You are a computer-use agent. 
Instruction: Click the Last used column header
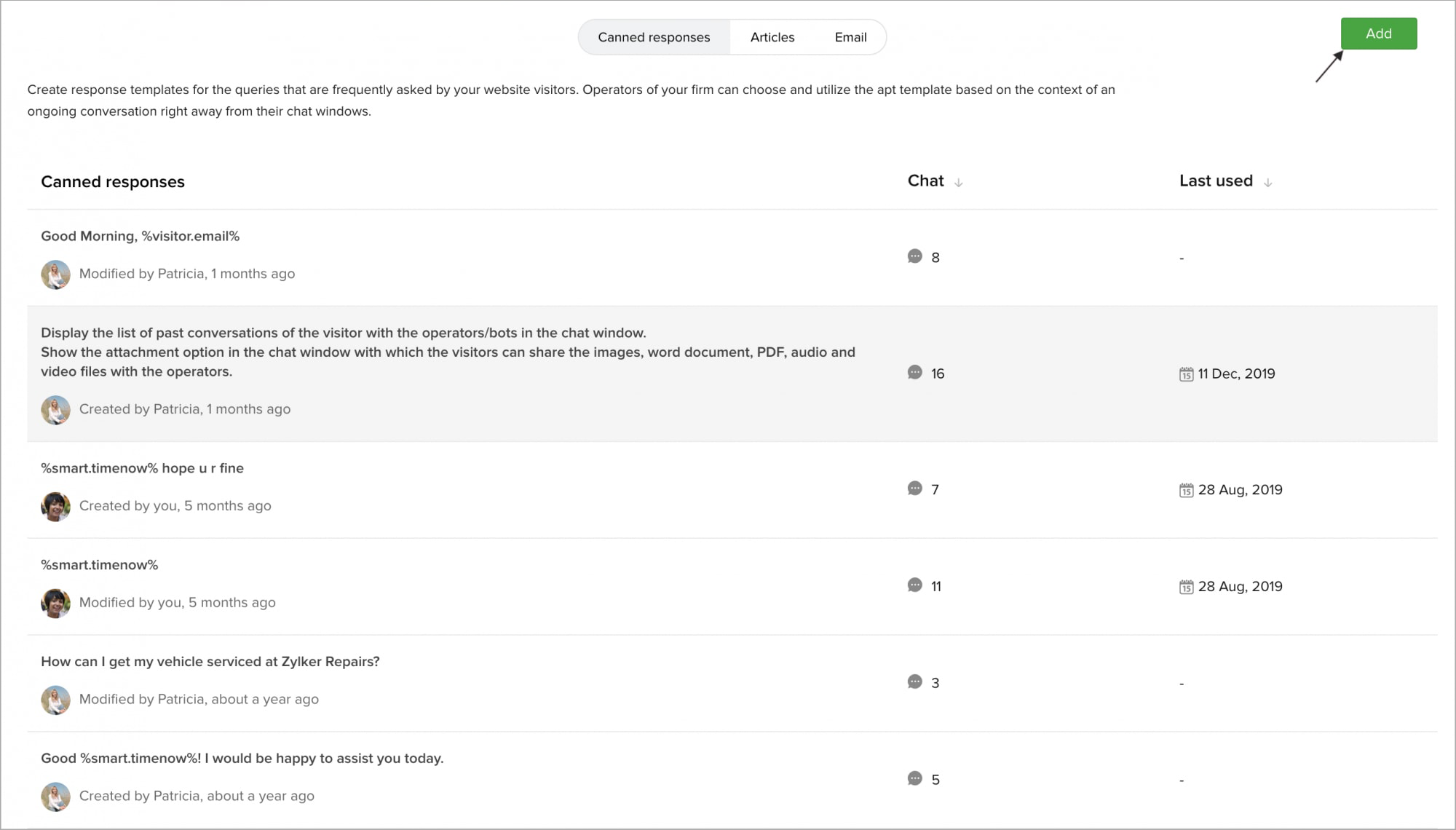coord(1215,181)
